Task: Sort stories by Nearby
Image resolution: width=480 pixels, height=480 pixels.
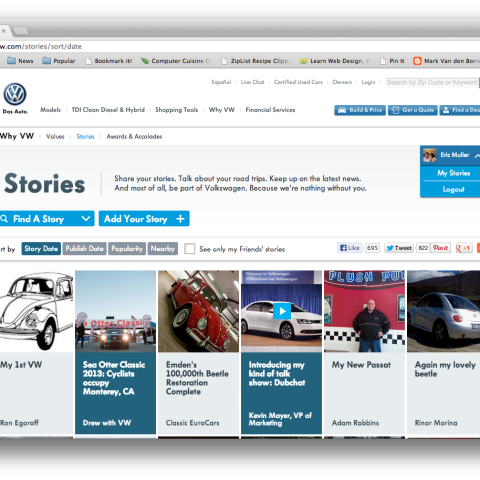Action: [163, 249]
